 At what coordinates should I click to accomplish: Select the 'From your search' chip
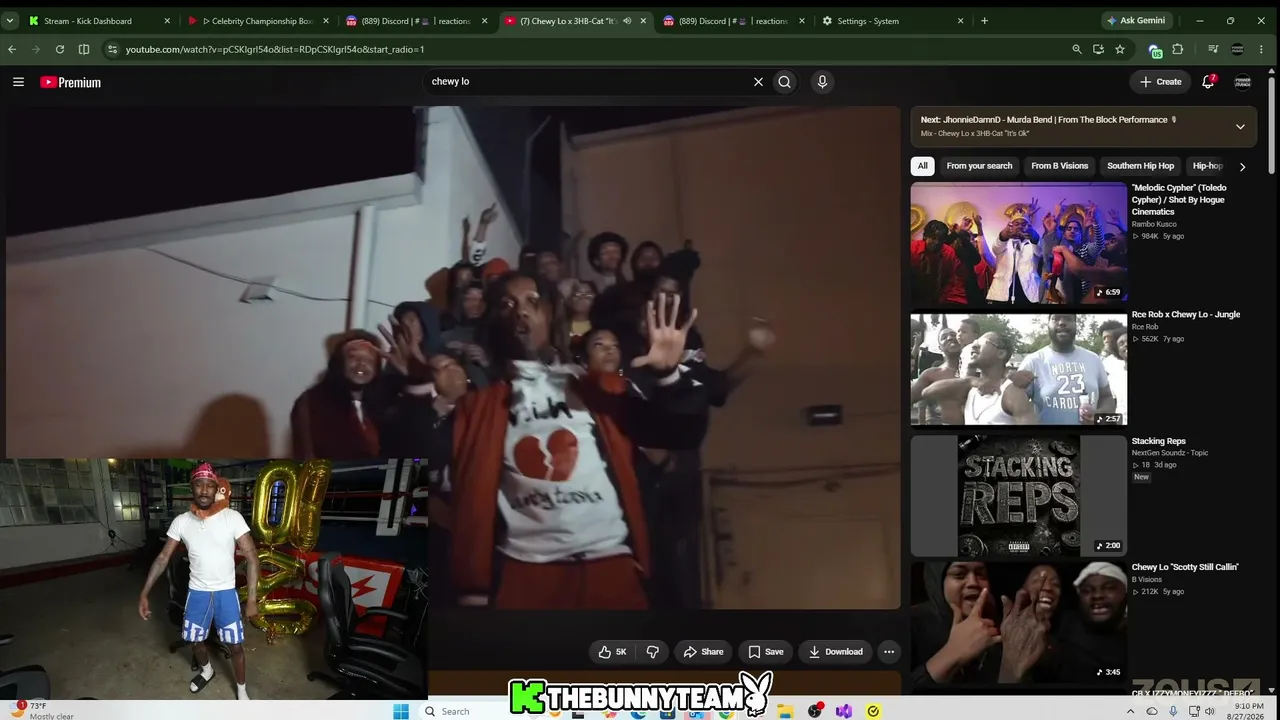point(979,166)
